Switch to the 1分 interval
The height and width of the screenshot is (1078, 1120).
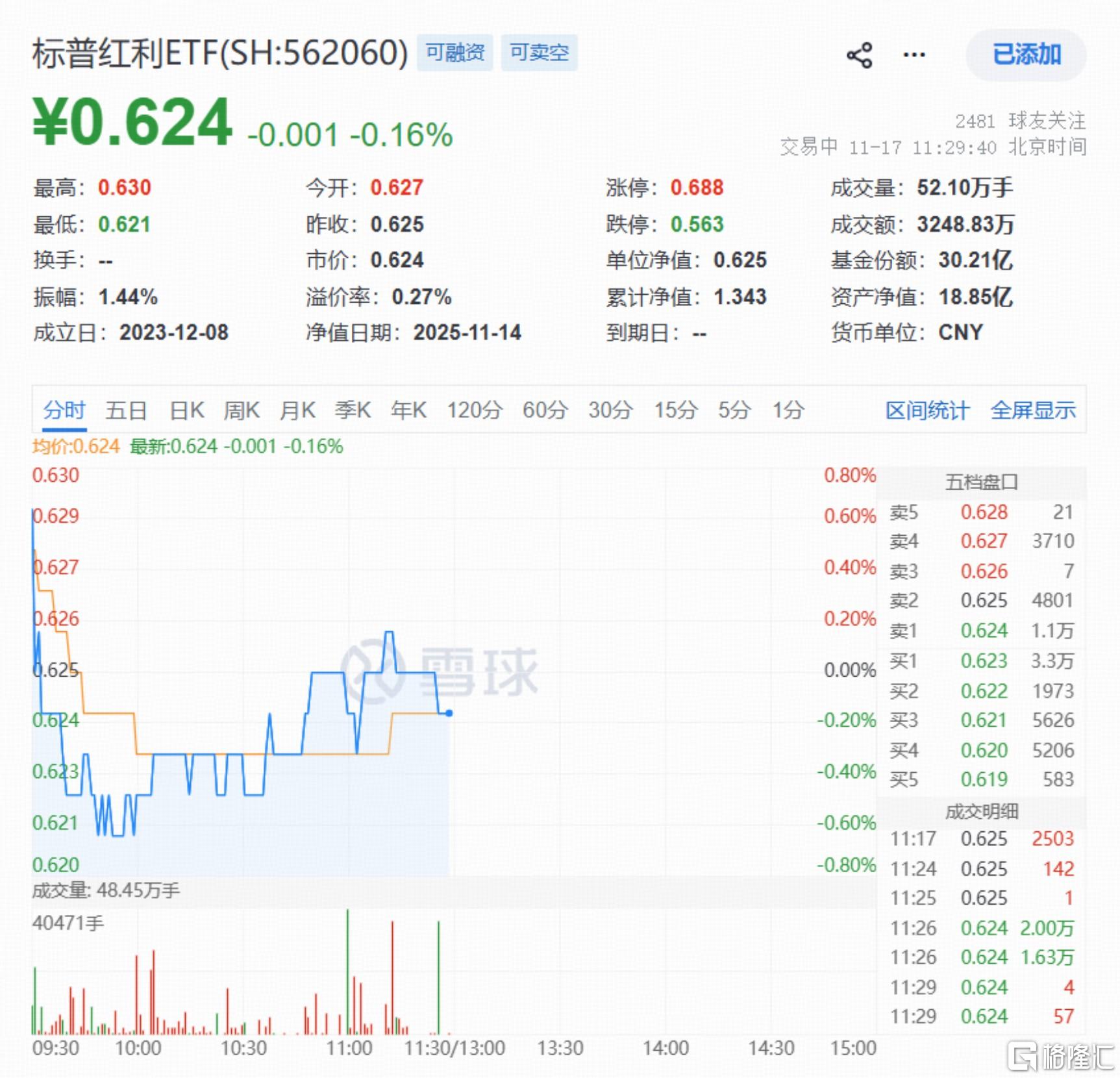pyautogui.click(x=788, y=410)
